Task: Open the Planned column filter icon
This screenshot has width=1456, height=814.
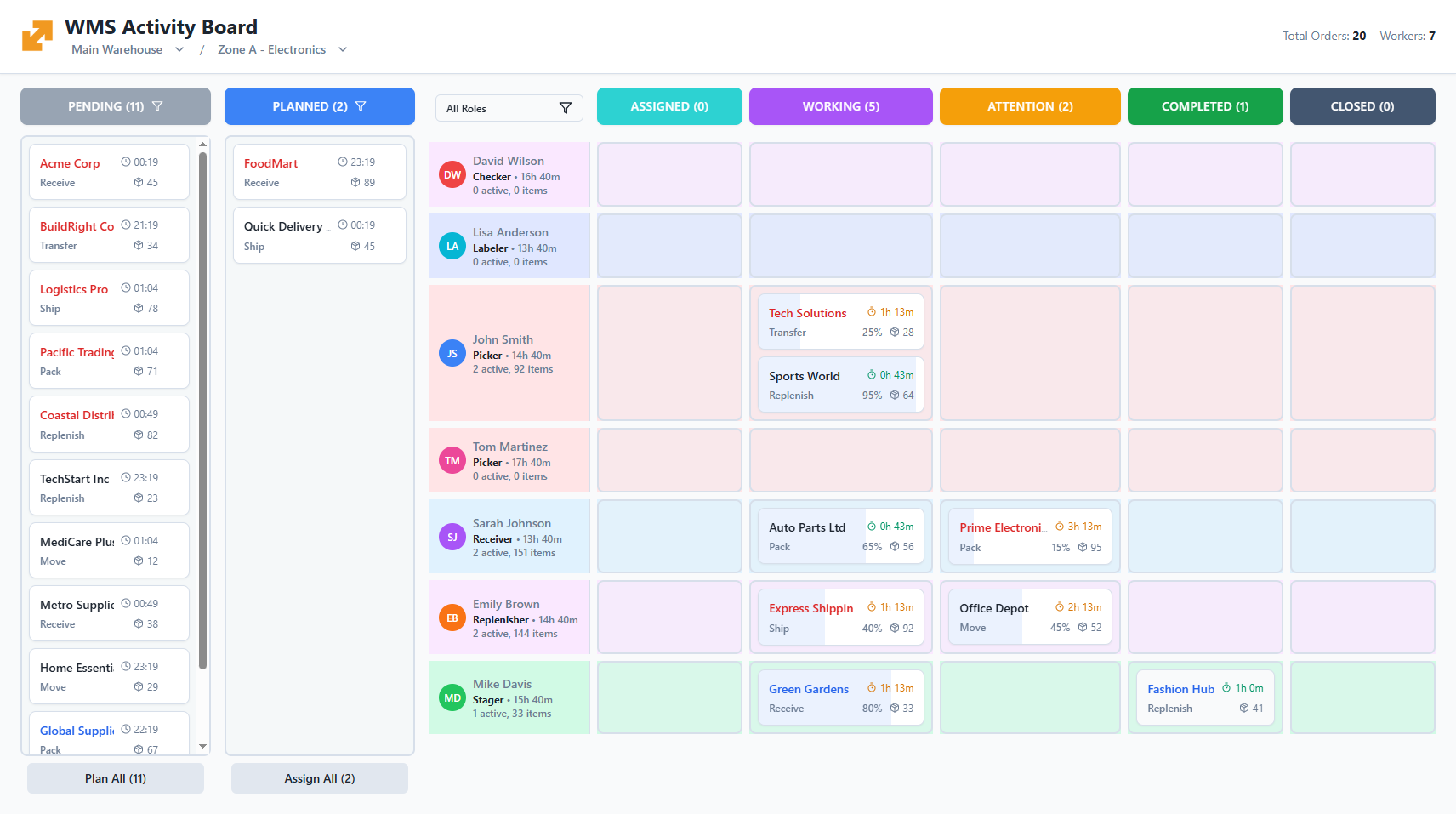Action: (x=361, y=106)
